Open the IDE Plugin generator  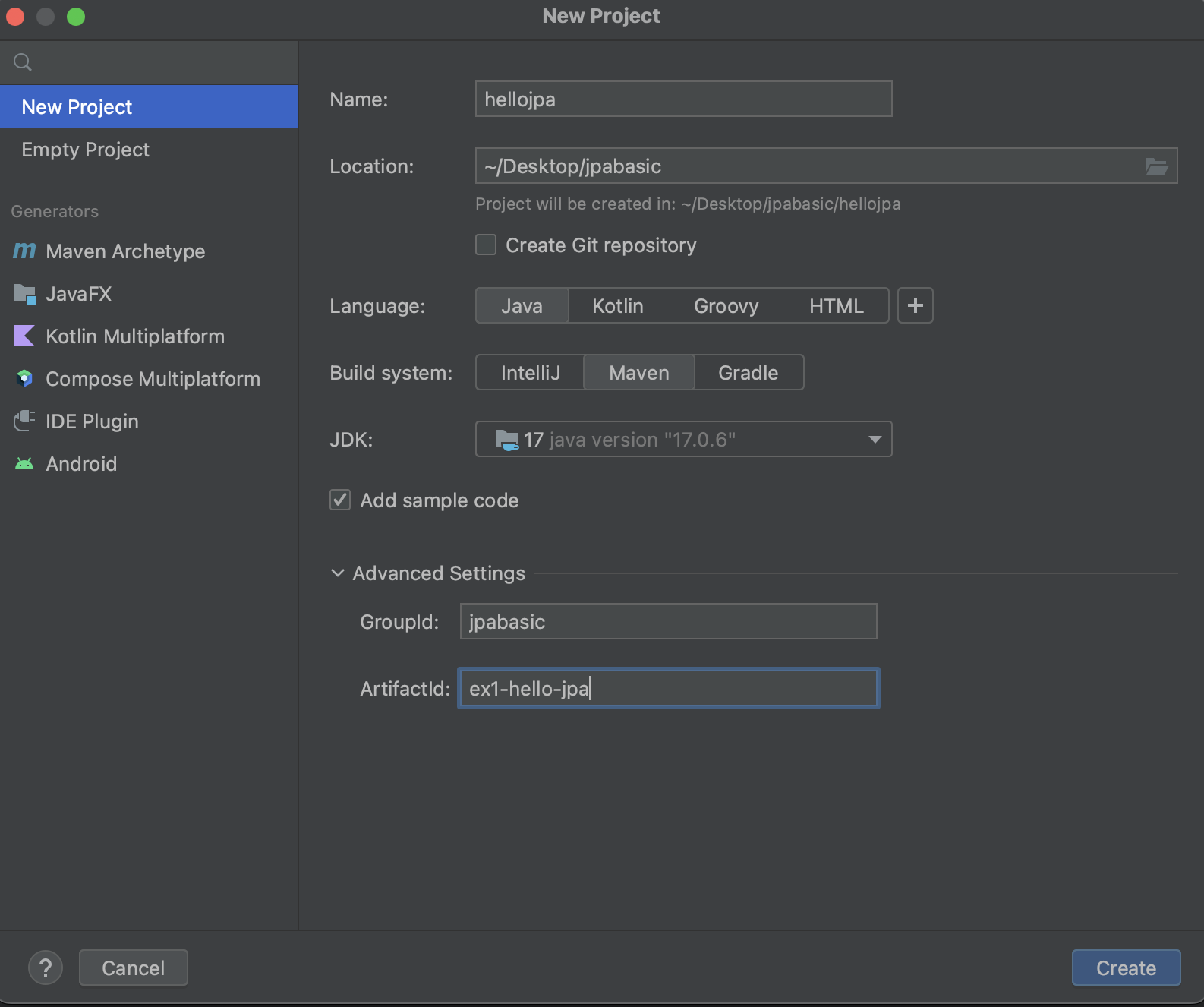click(149, 421)
